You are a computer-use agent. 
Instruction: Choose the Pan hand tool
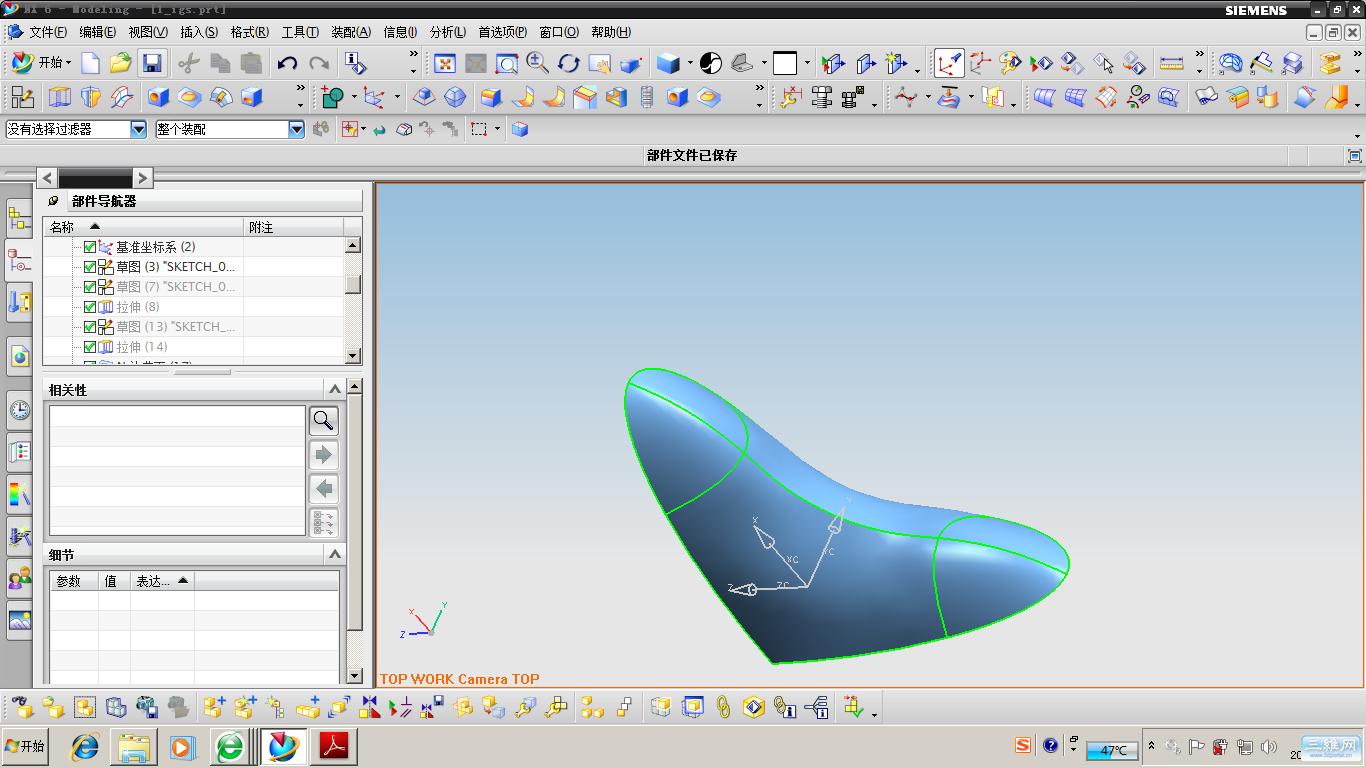click(x=600, y=63)
